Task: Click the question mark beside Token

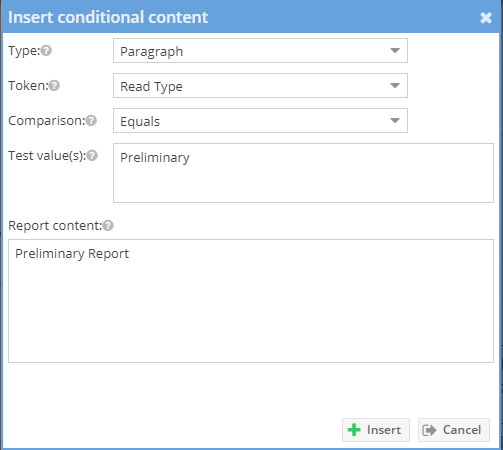Action: pyautogui.click(x=54, y=86)
